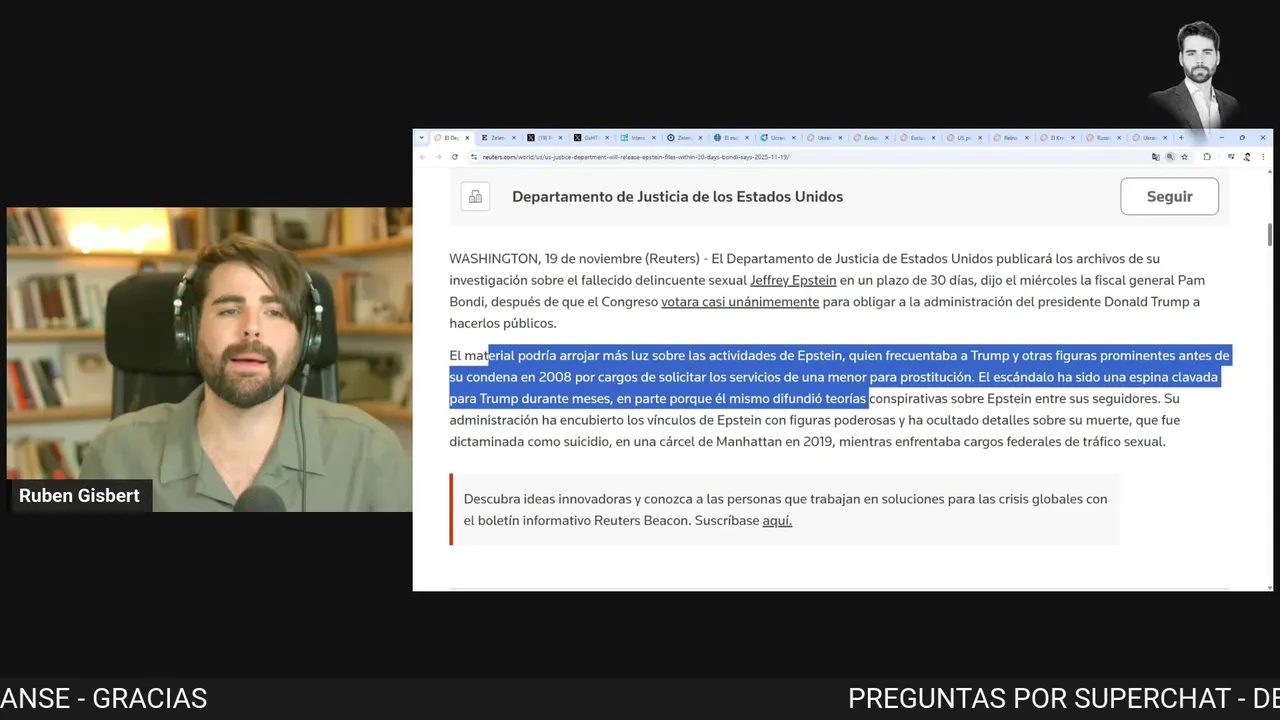1280x720 pixels.
Task: Switch to the '(19)' X tab
Action: 545,138
